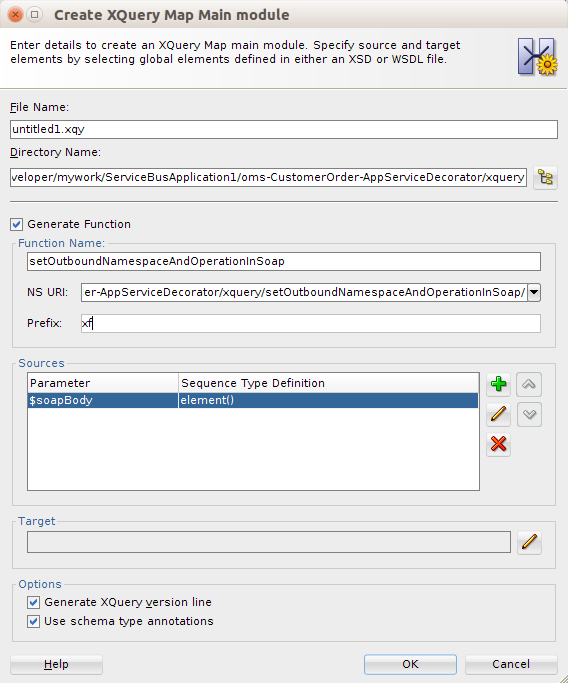Click the File Name input field
Screen dimensions: 568x683
click(x=284, y=129)
